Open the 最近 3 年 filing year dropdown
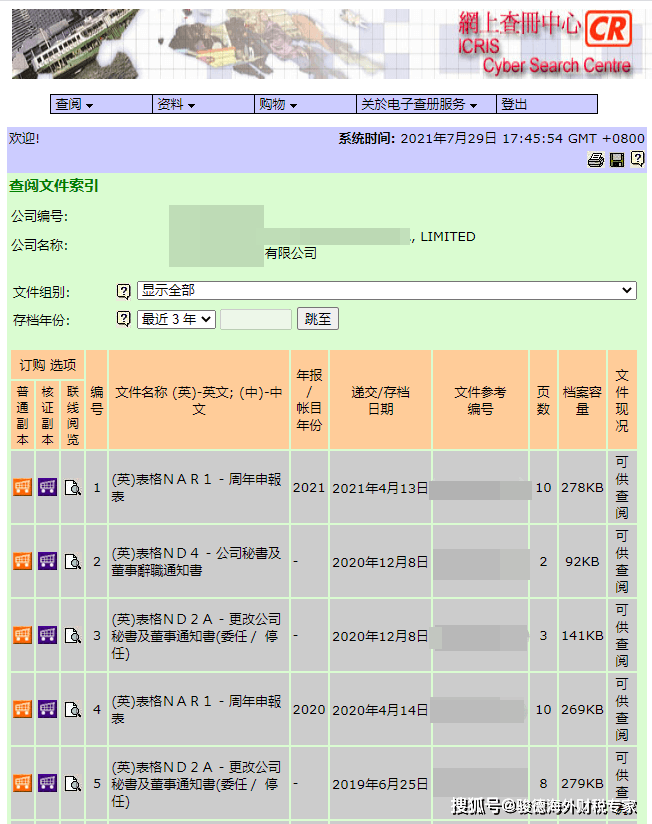 tap(176, 319)
